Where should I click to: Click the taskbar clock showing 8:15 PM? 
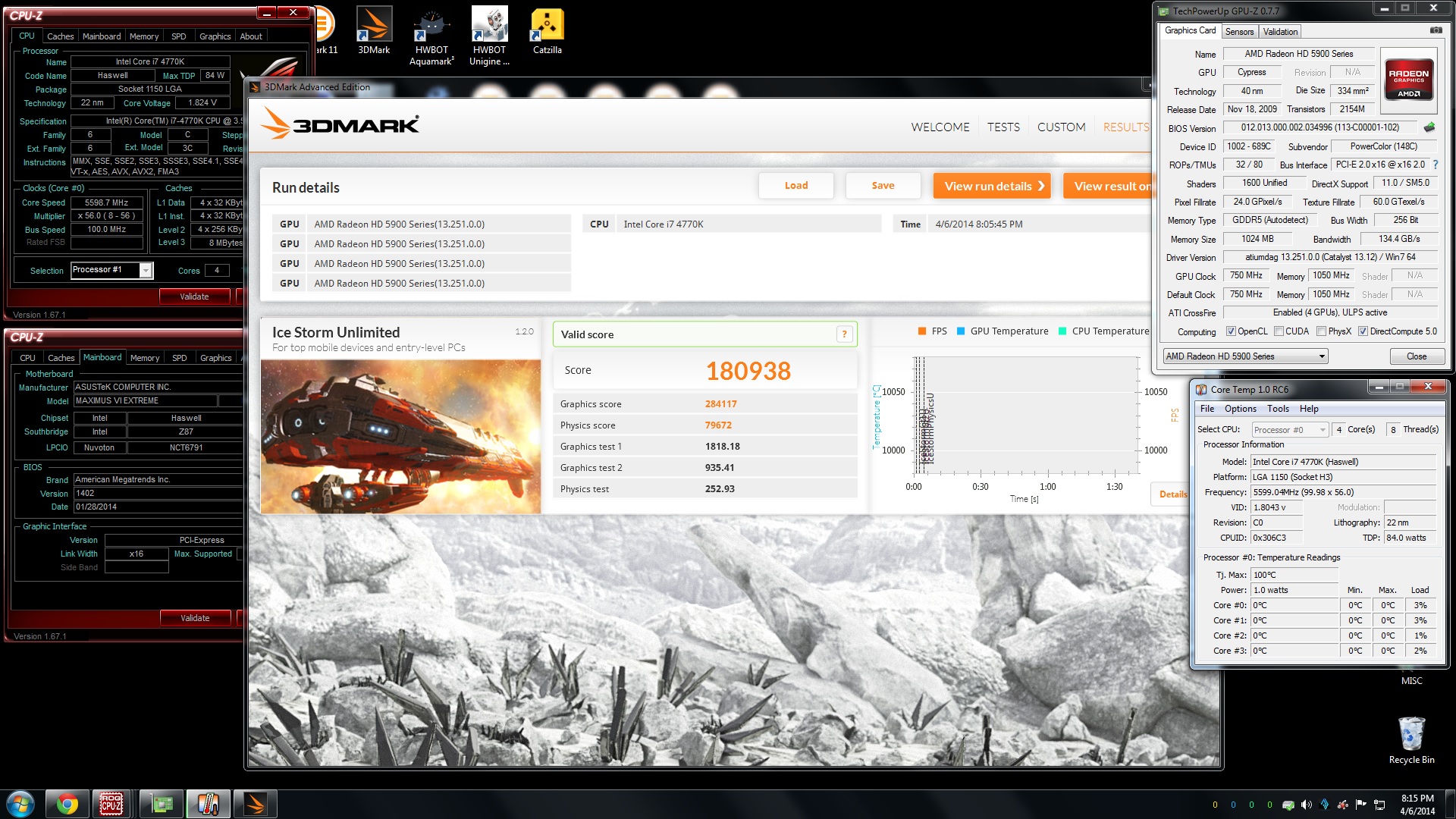click(x=1417, y=805)
